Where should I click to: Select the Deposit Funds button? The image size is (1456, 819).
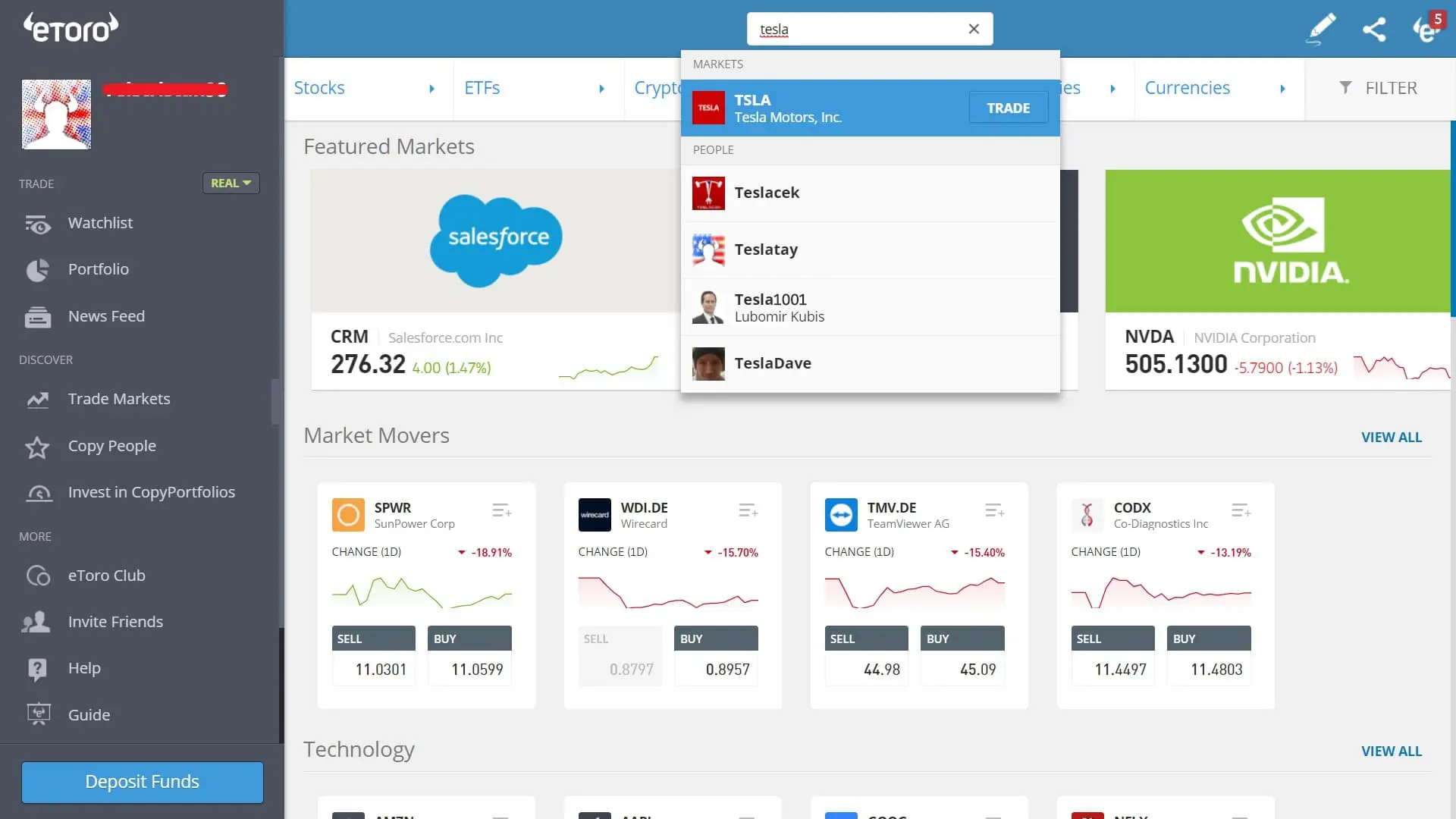tap(142, 781)
